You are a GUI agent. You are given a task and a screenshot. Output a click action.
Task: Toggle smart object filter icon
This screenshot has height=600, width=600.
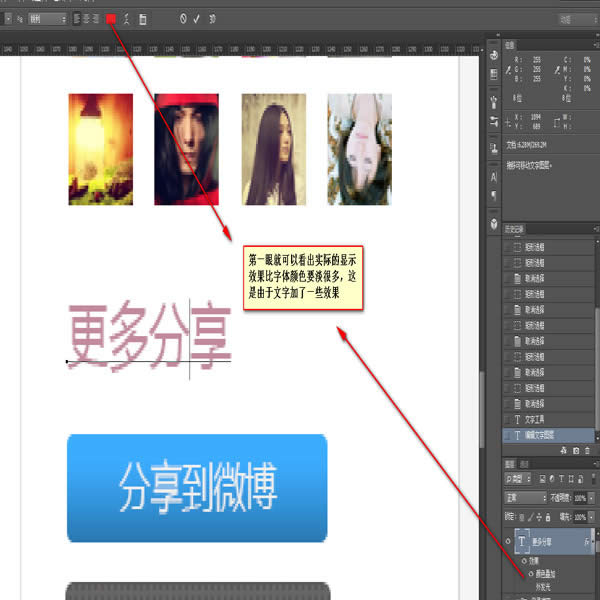tap(580, 479)
